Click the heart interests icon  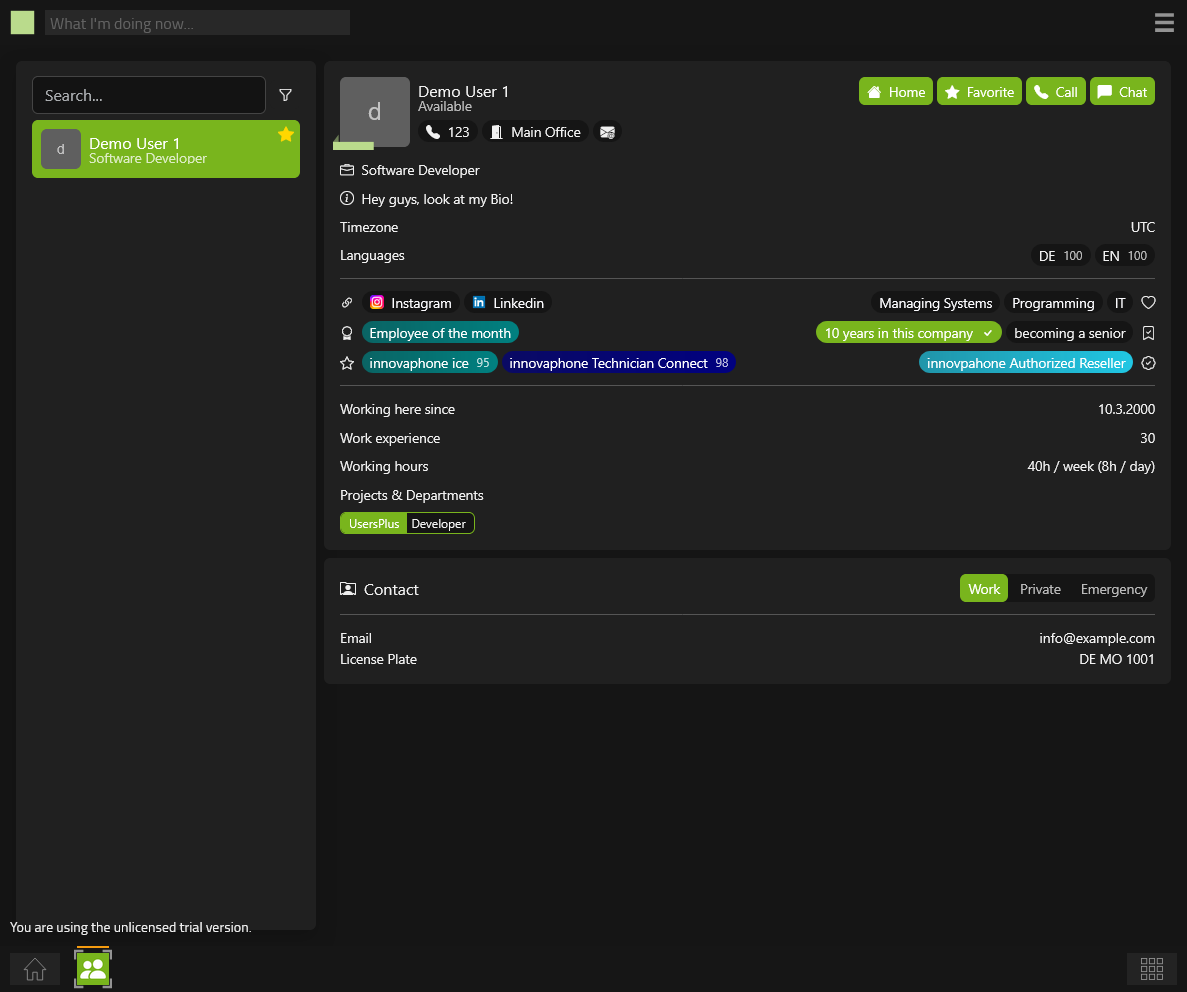(1148, 303)
